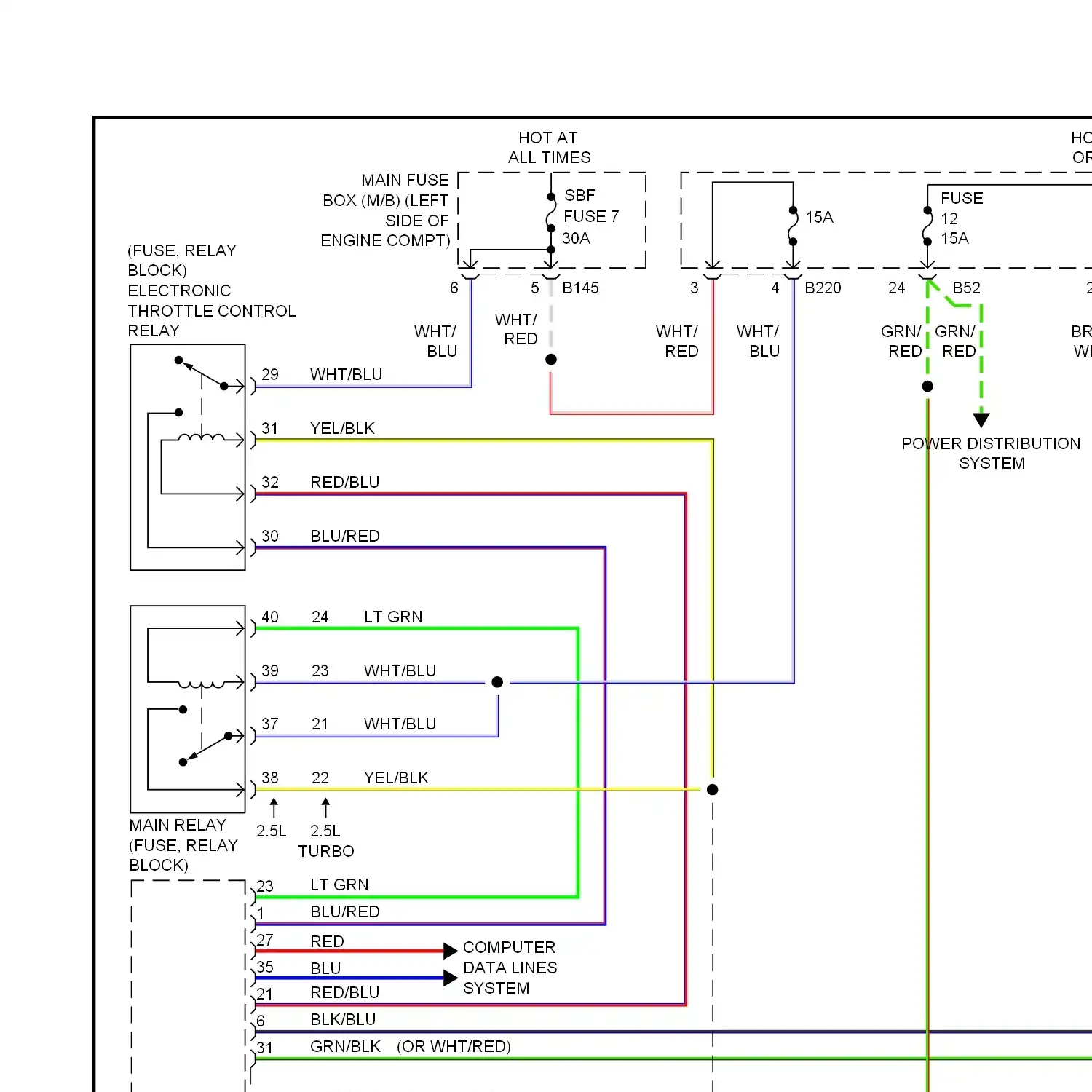The width and height of the screenshot is (1092, 1092).
Task: Click the arrowhead ending the RED wire
Action: pos(451,951)
